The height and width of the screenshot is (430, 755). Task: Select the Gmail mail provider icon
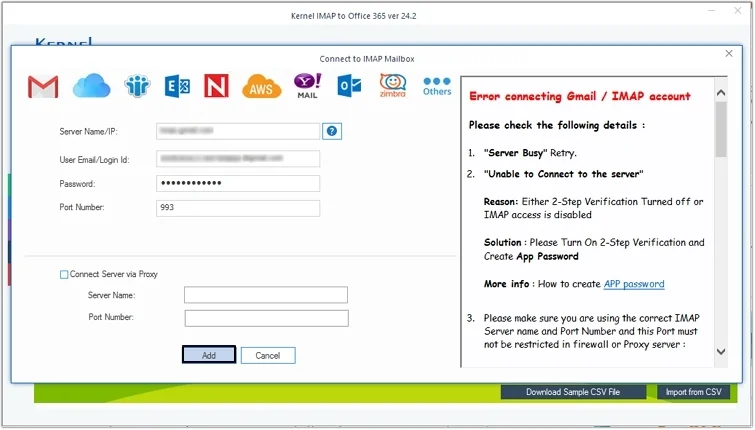click(x=43, y=87)
